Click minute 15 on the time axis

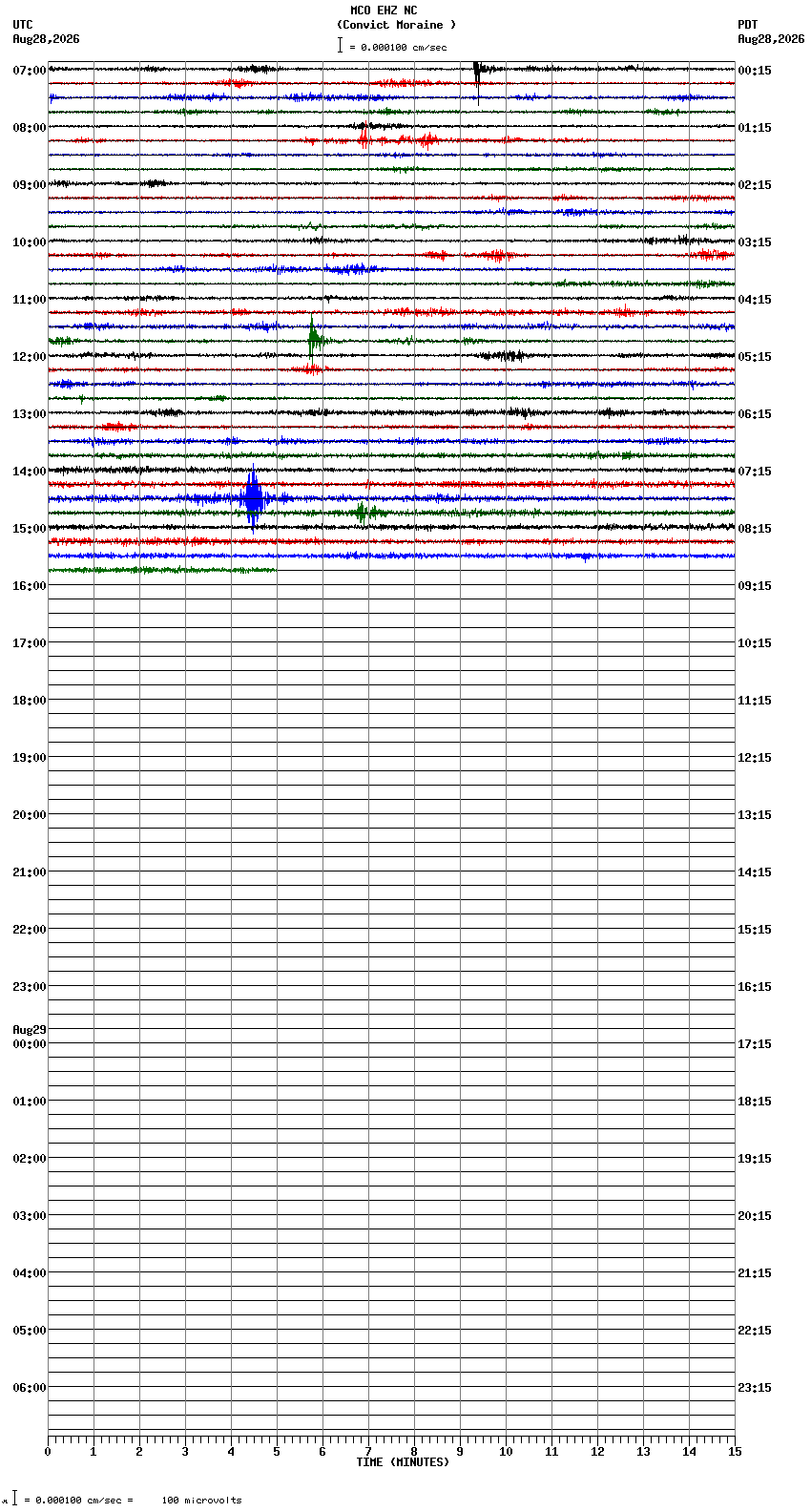pos(735,1451)
